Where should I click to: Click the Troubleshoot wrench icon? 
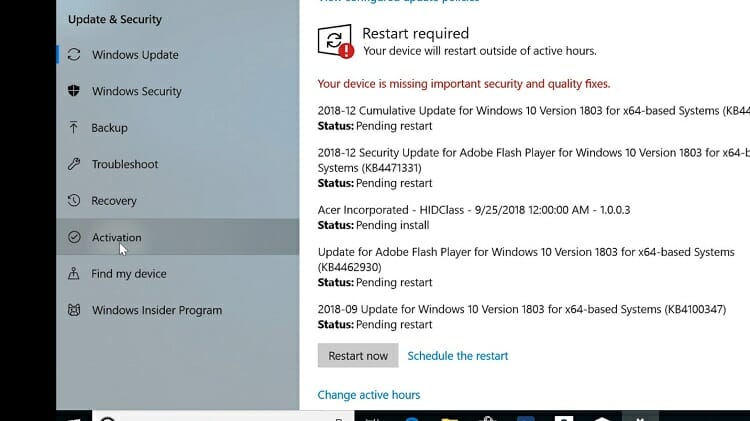[x=74, y=164]
